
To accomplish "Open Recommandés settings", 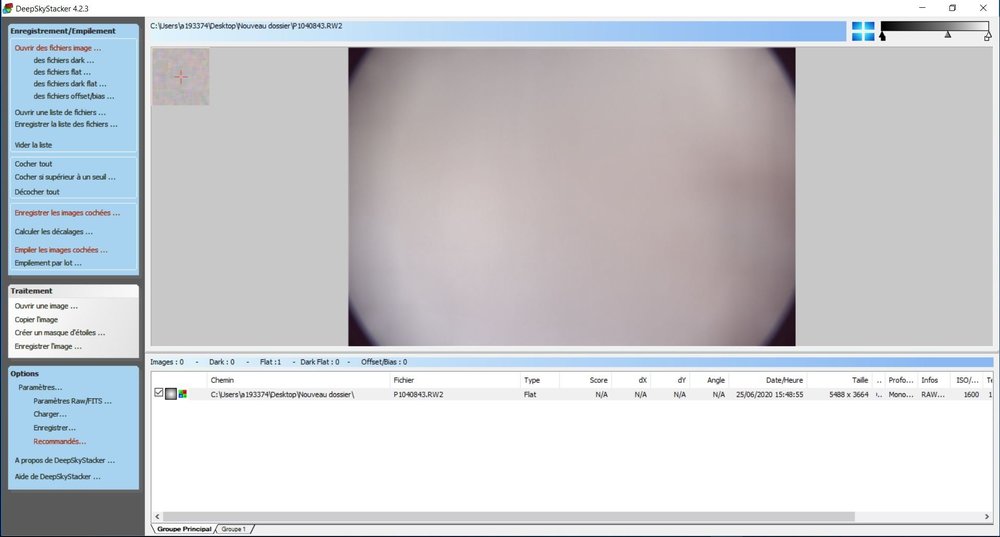I will point(59,441).
